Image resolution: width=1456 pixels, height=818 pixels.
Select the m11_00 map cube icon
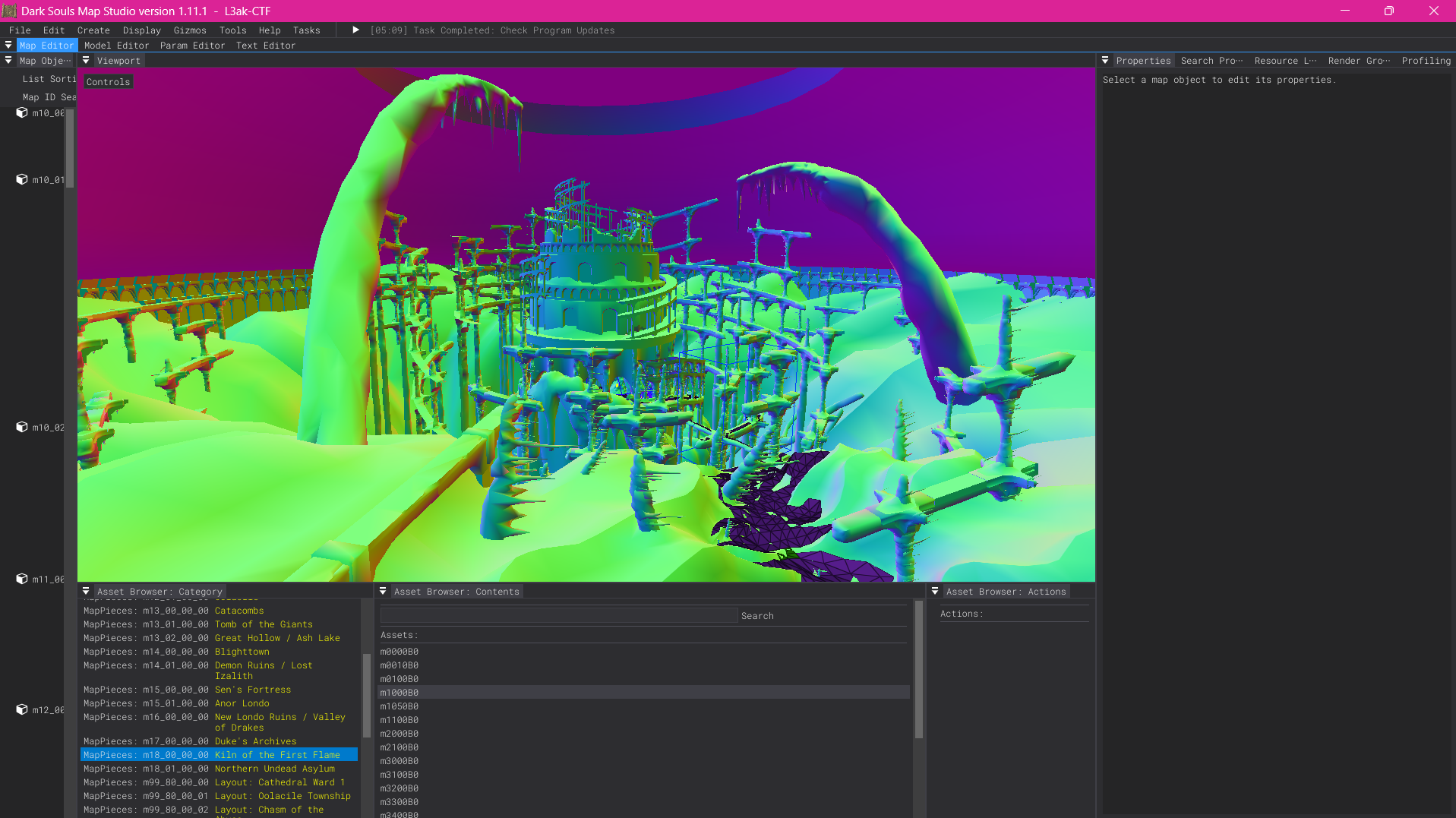[22, 580]
